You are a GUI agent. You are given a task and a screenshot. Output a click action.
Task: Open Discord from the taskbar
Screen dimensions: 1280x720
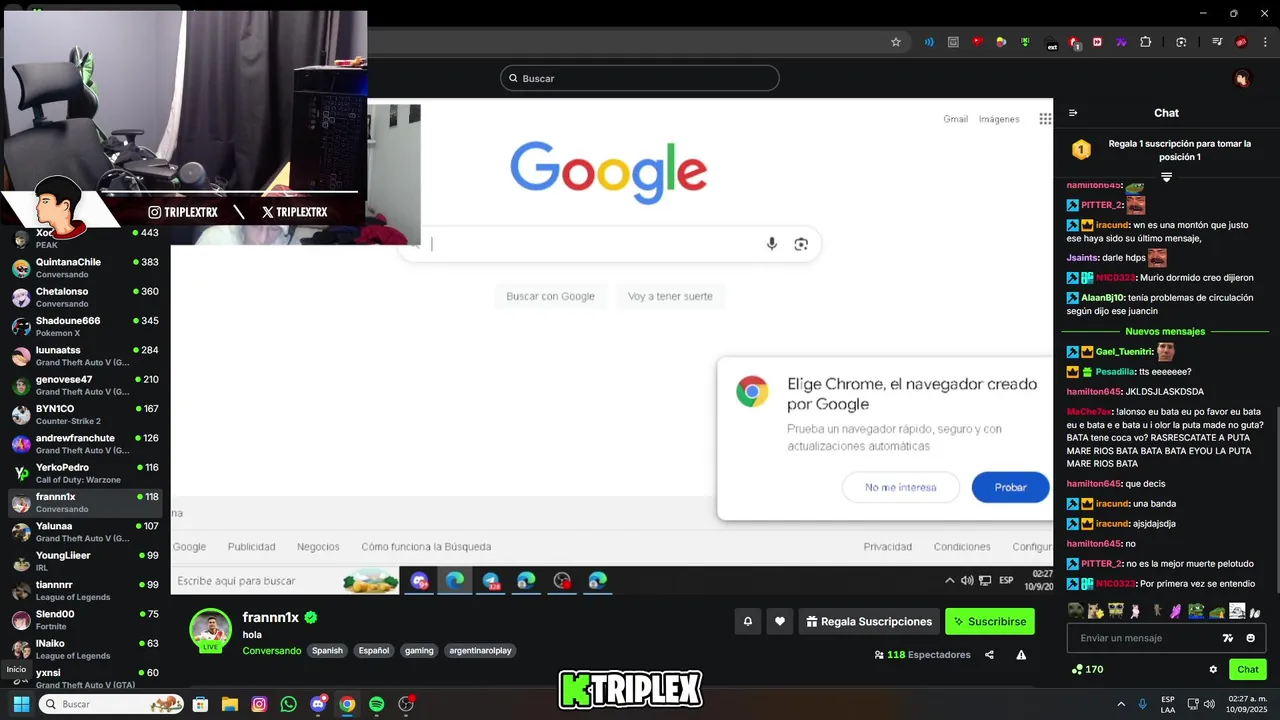(x=318, y=704)
